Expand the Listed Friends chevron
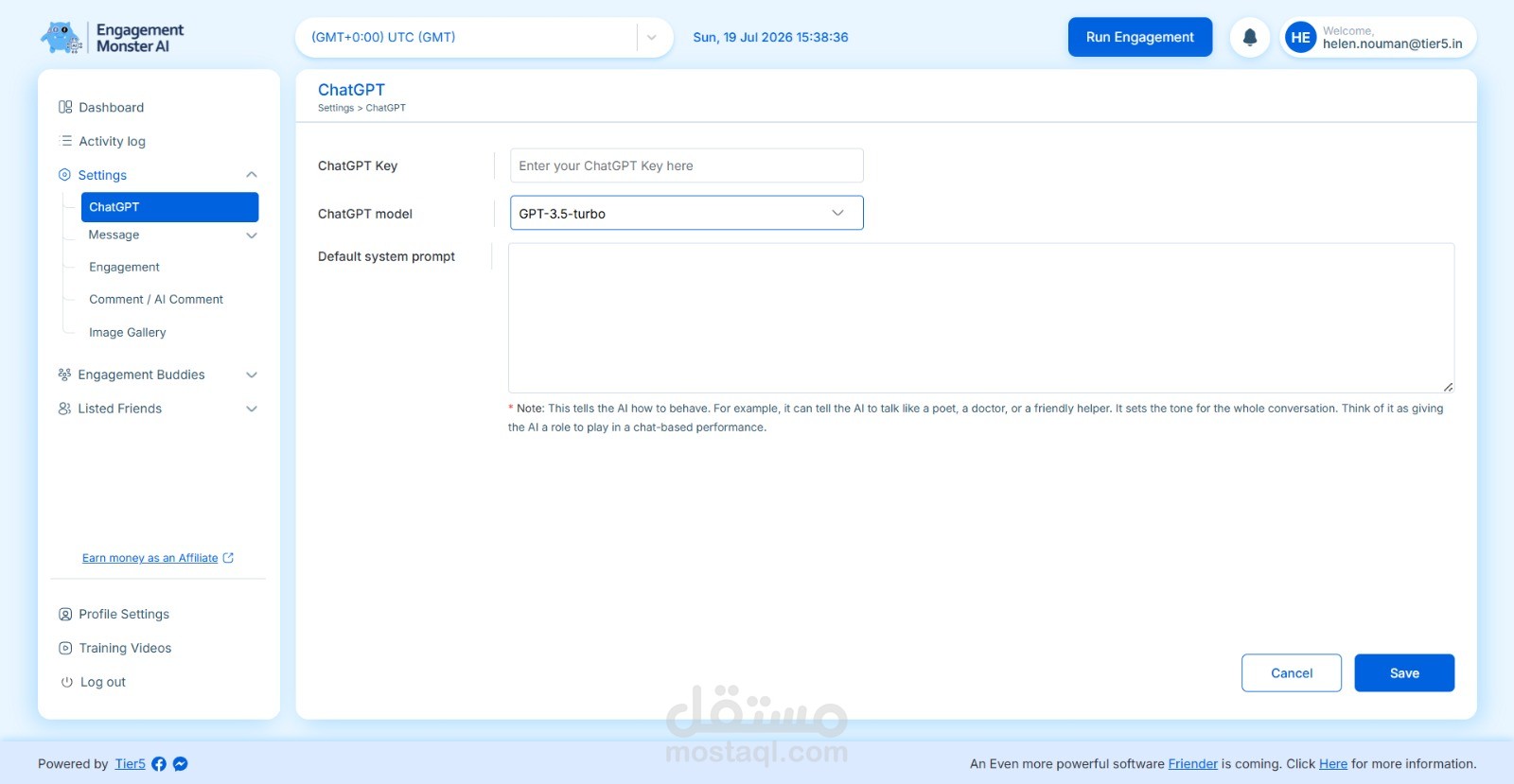1514x784 pixels. [x=252, y=409]
